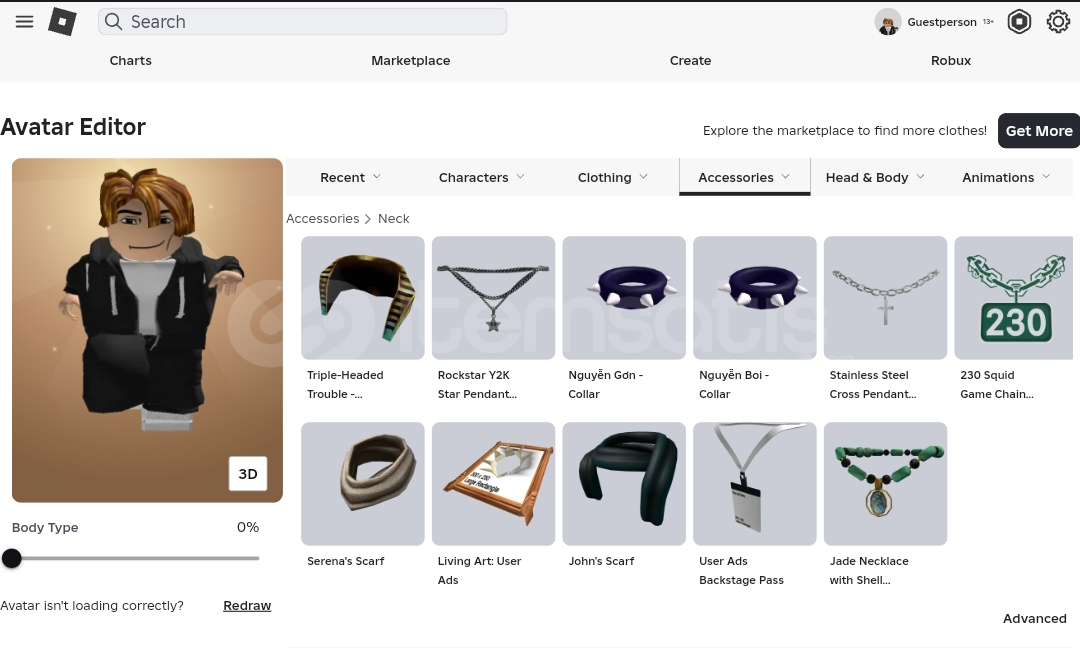Screen dimensions: 1080x648
Task: Select the Rockstar Y2K Star Pendant thumbnail
Action: (x=493, y=297)
